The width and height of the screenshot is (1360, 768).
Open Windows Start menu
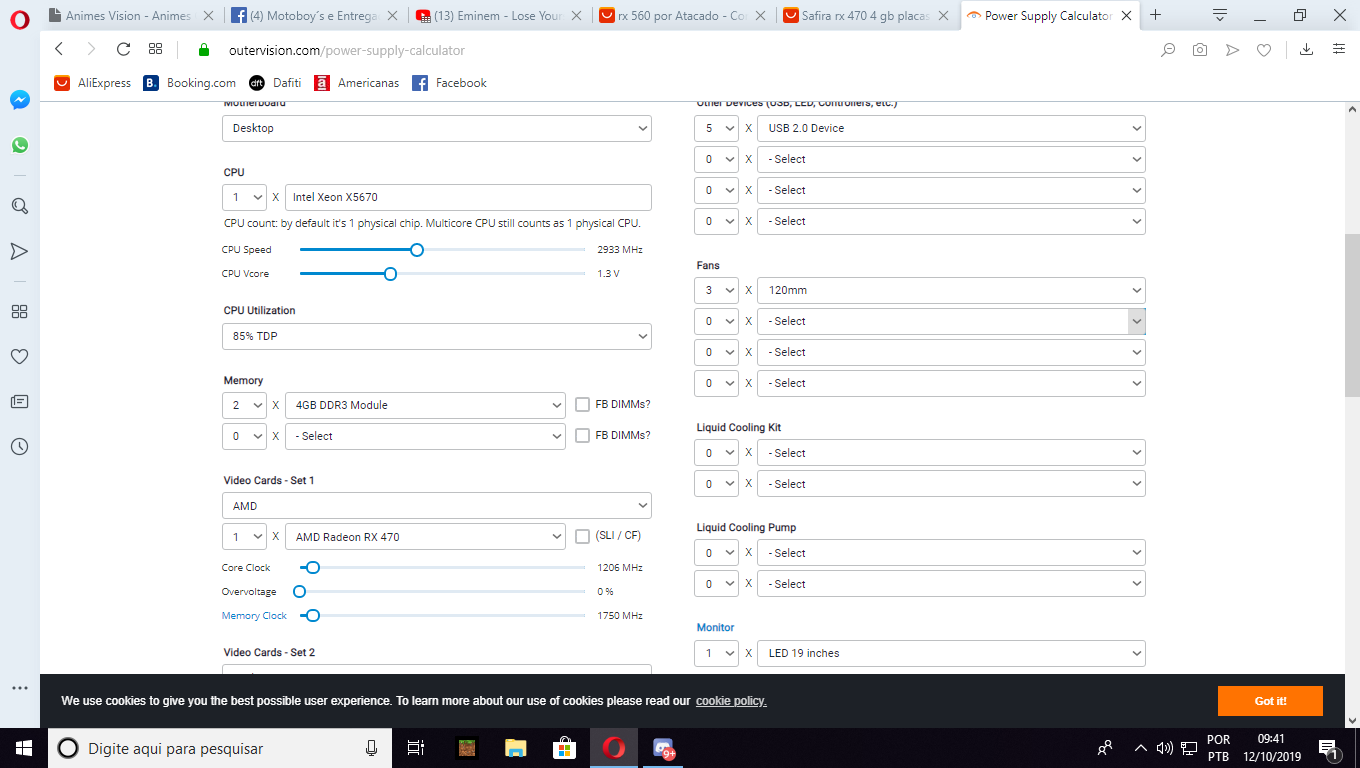coord(24,748)
